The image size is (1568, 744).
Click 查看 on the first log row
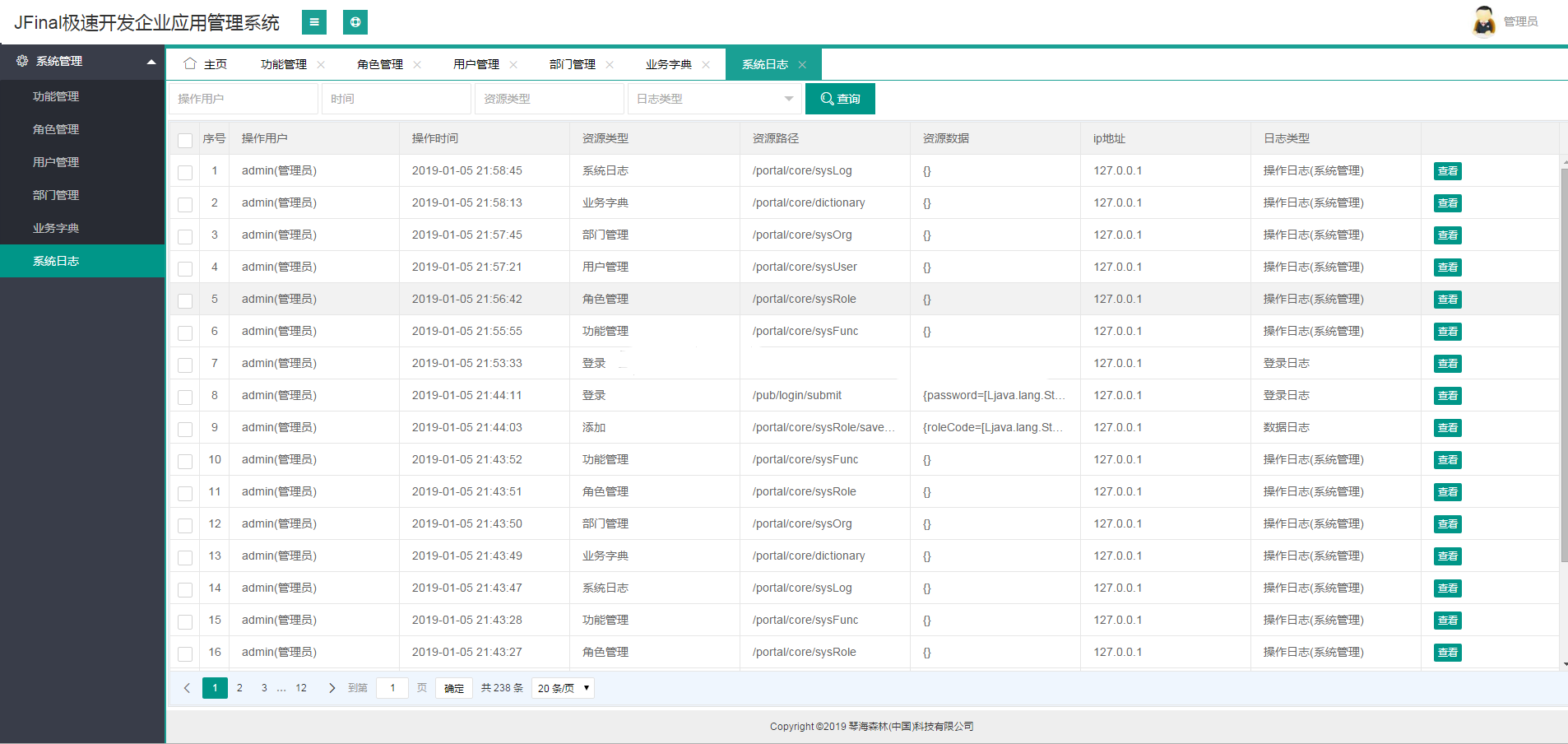point(1448,170)
